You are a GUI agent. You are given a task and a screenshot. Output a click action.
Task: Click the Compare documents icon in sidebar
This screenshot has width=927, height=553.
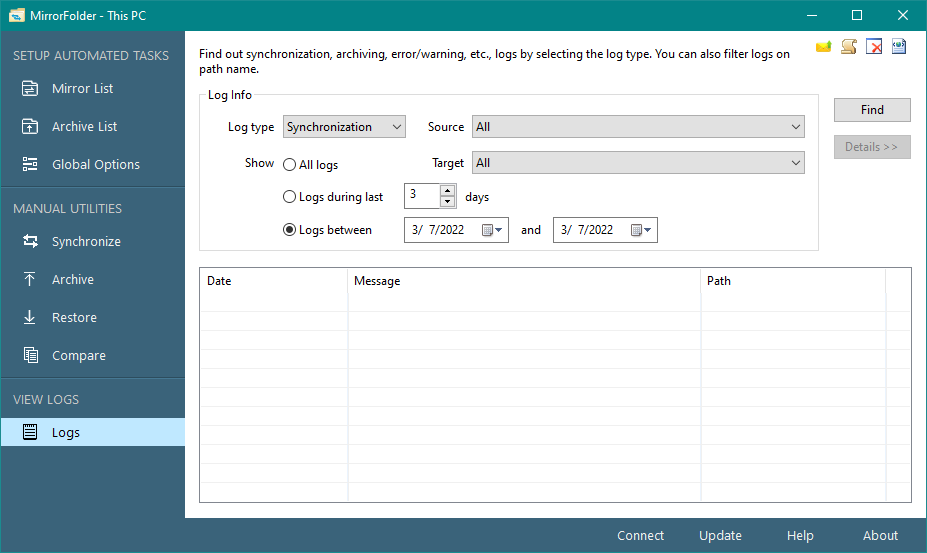pos(31,355)
